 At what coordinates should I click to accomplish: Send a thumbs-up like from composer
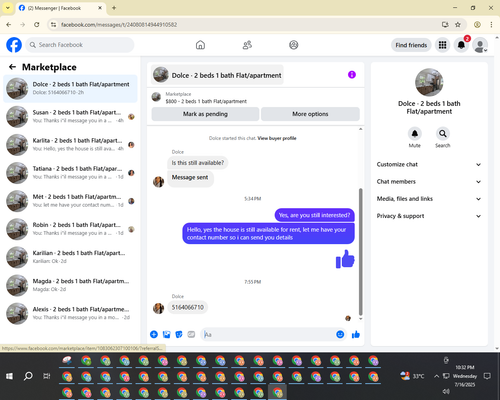(356, 334)
